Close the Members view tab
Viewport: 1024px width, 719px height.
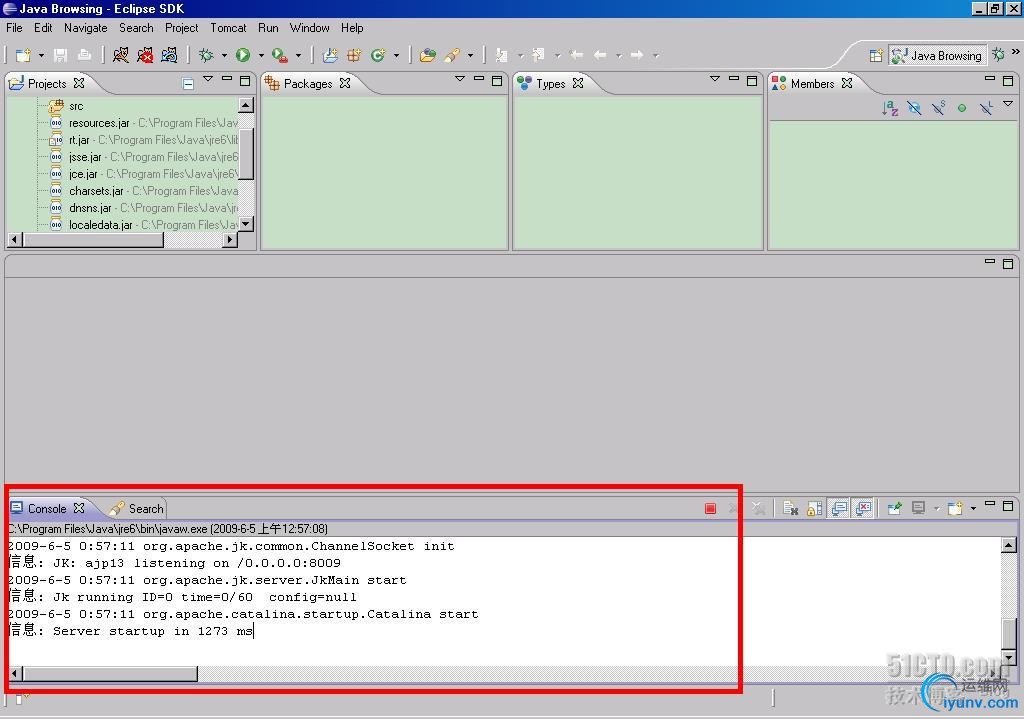847,83
